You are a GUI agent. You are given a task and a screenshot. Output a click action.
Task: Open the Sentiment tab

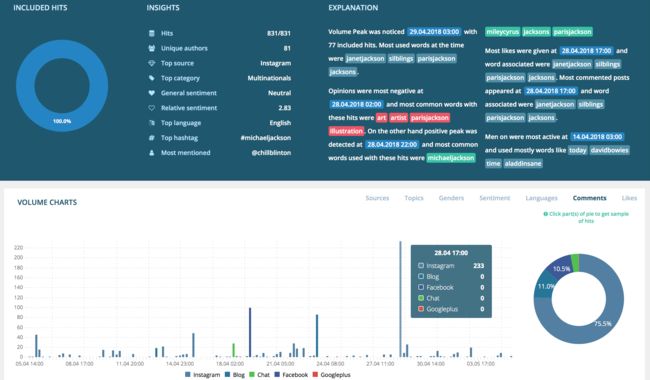click(x=495, y=198)
